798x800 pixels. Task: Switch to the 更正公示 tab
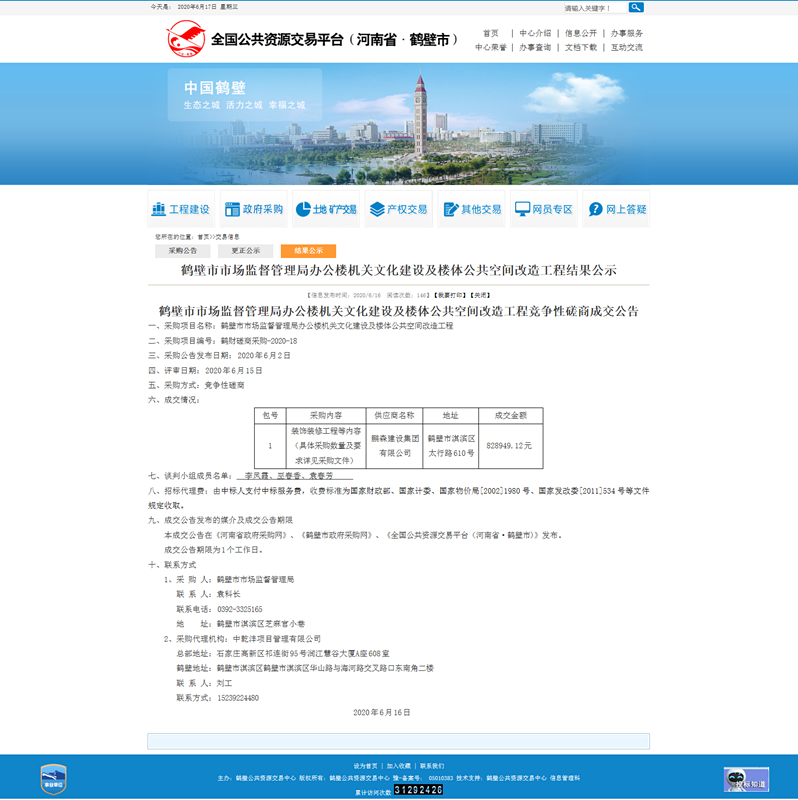click(245, 251)
